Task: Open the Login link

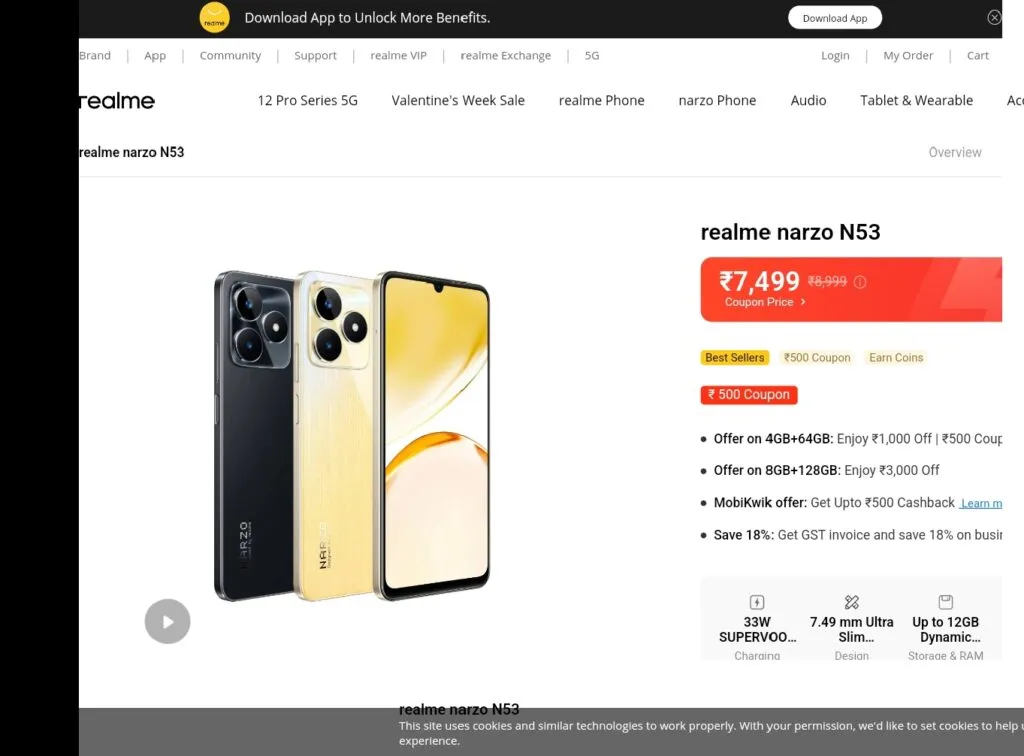Action: (x=835, y=55)
